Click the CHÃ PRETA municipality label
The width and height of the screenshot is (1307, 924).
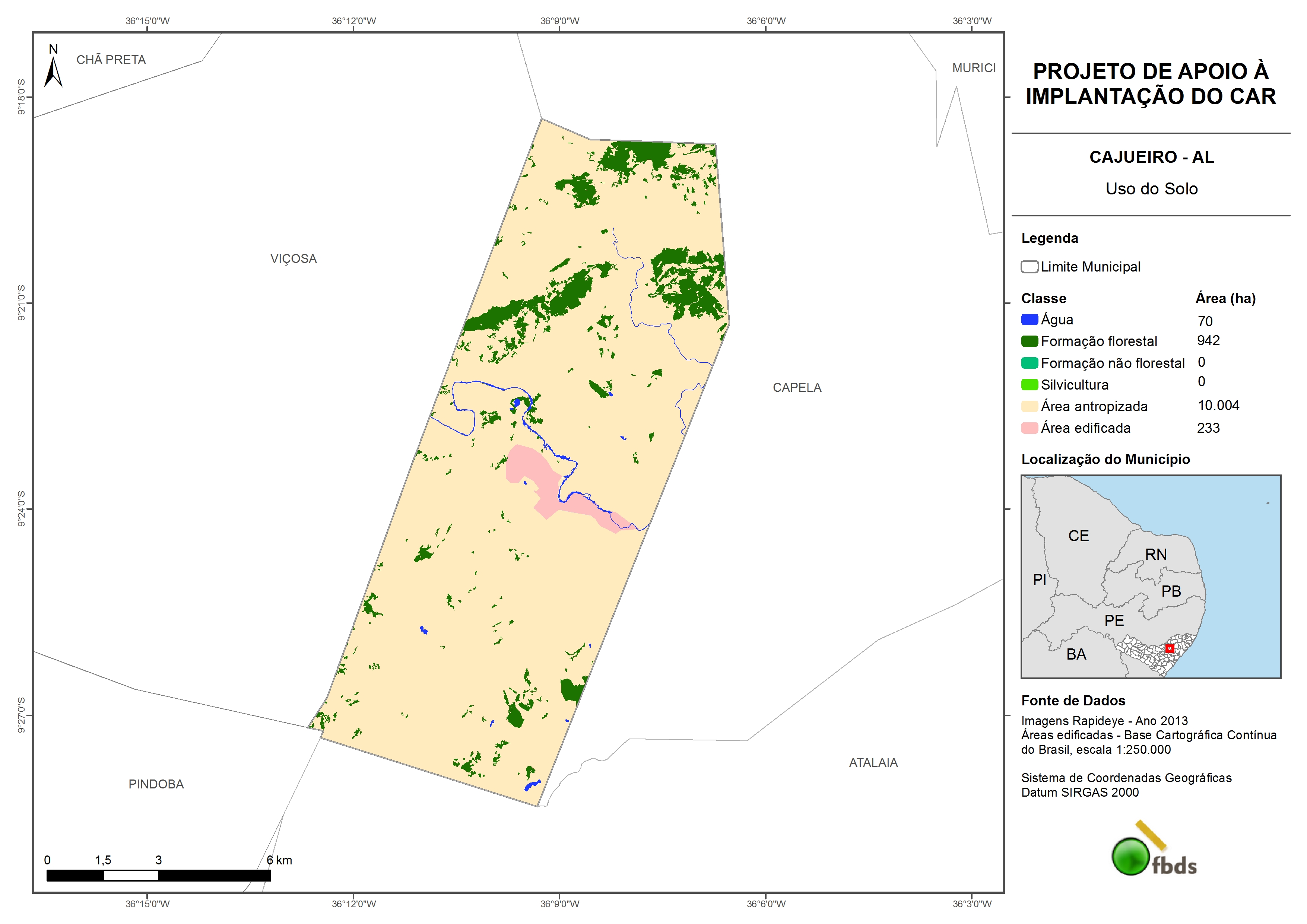coord(111,60)
